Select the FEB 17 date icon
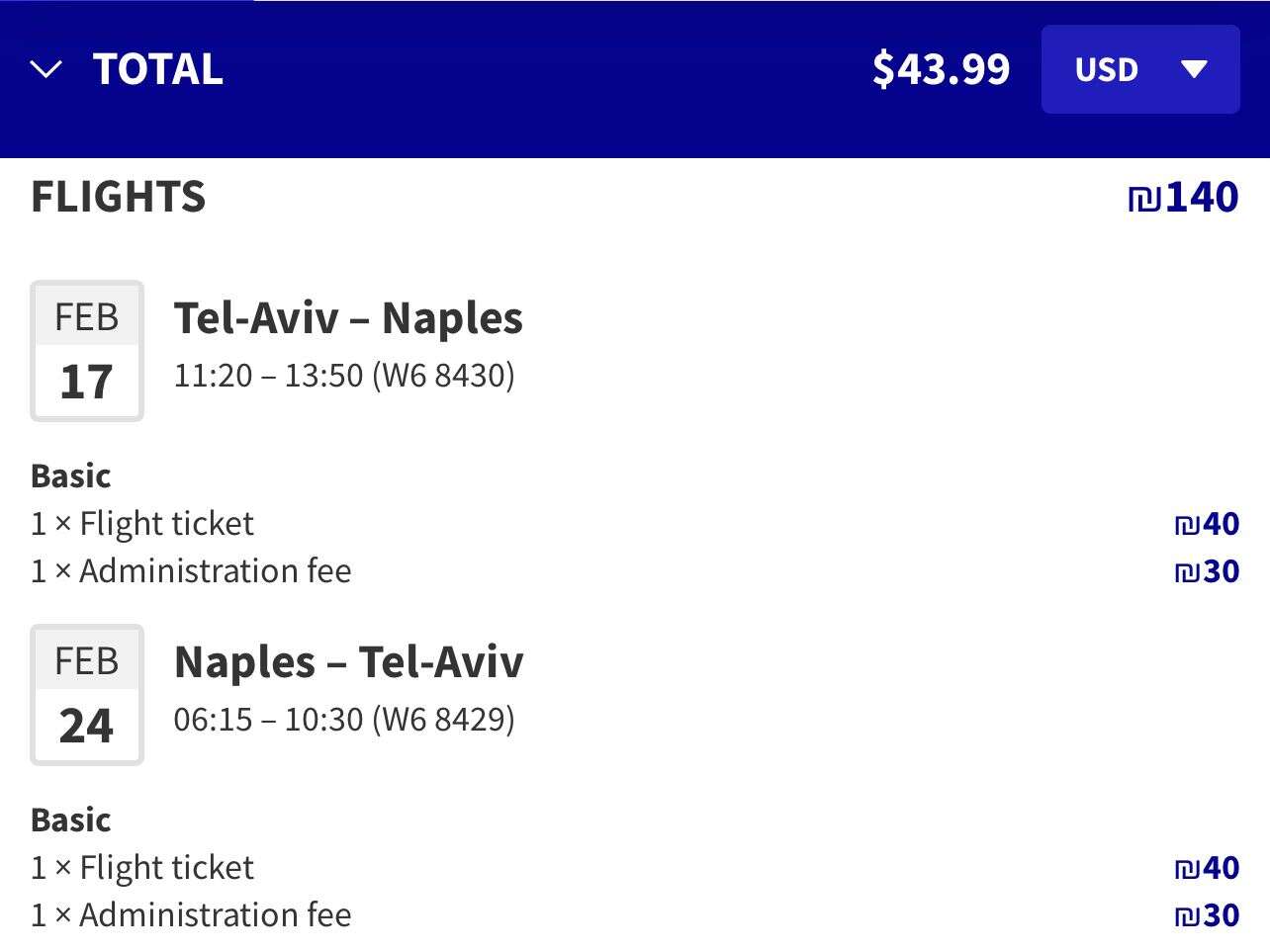The image size is (1270, 952). coord(87,351)
